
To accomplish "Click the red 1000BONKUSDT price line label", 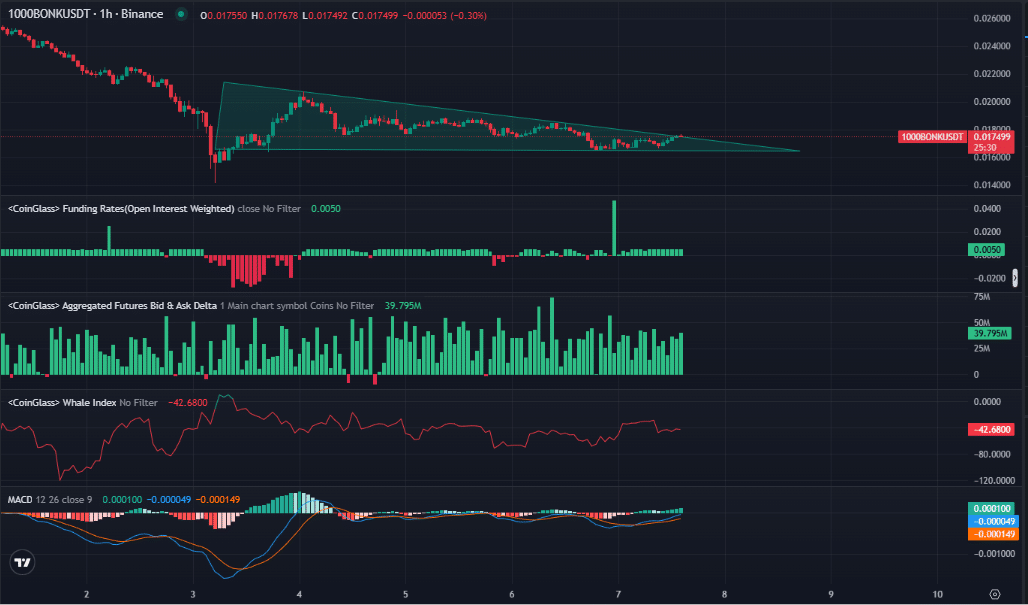I will (x=932, y=136).
